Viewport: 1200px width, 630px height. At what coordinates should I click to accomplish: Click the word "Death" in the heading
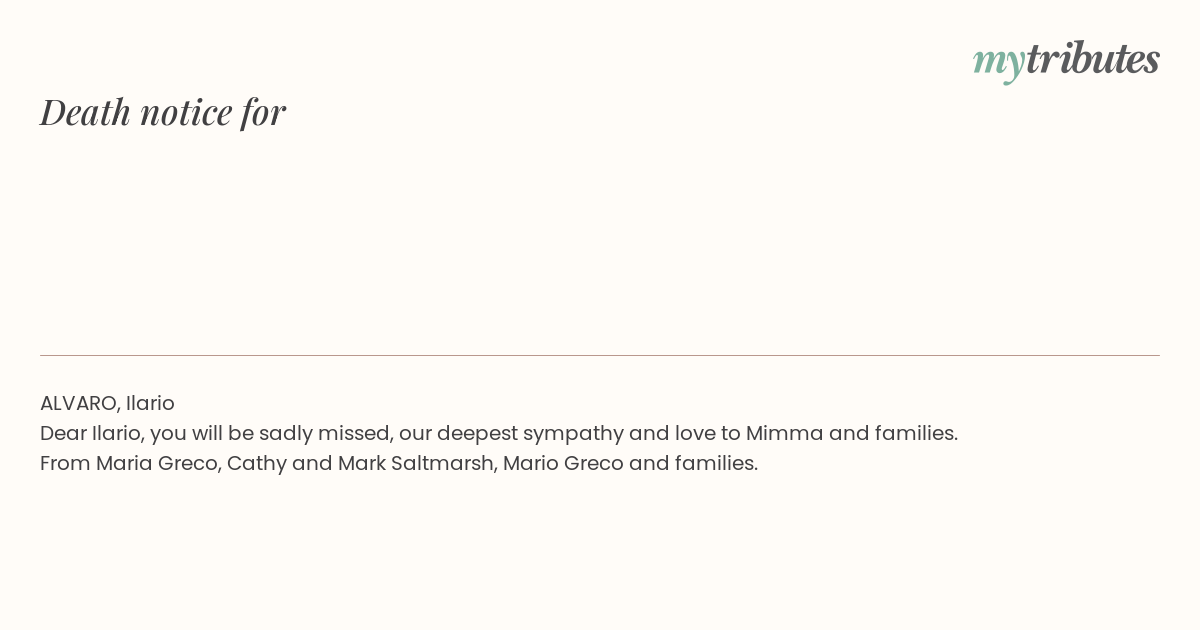tap(86, 112)
